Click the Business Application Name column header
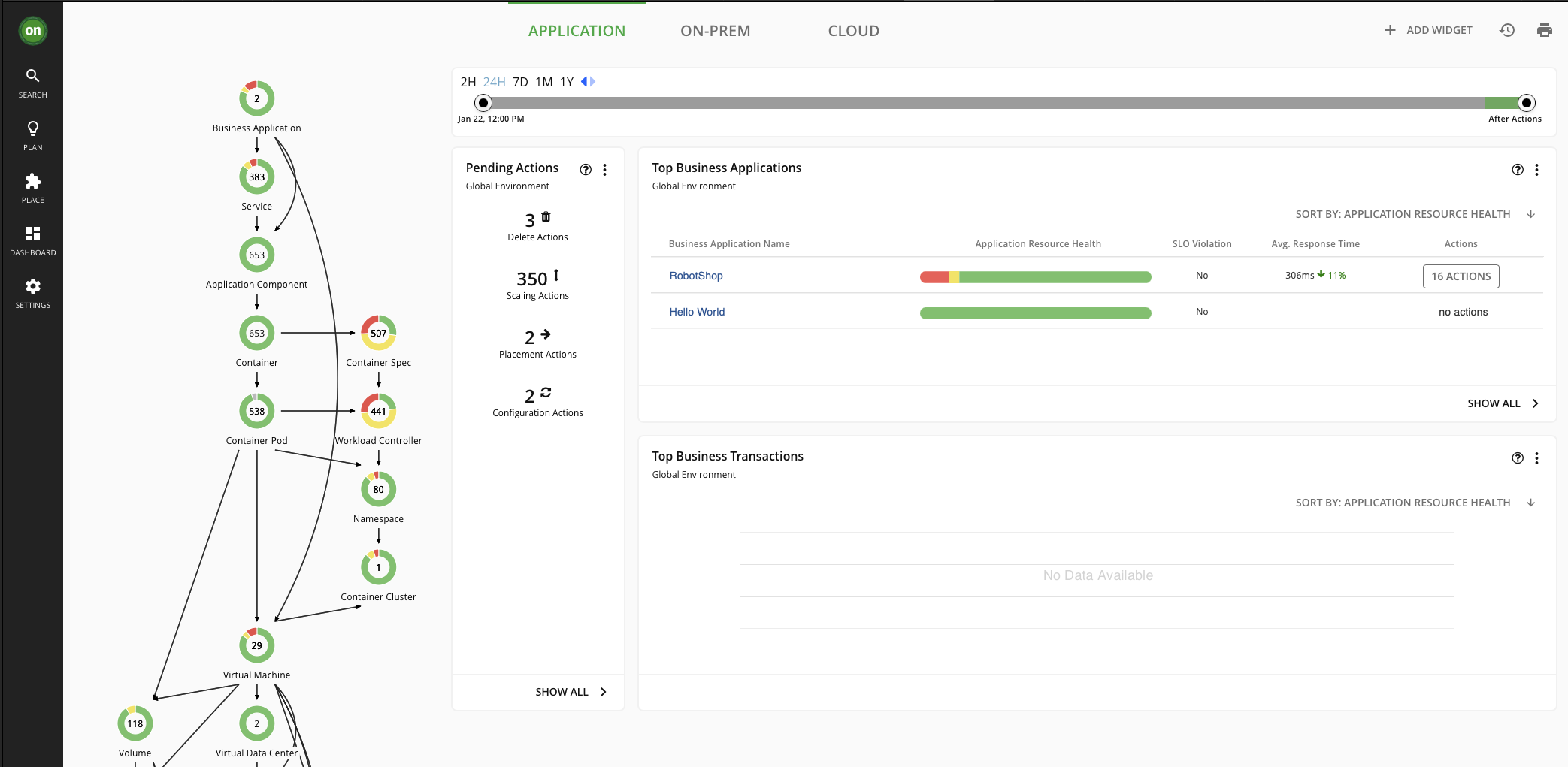1568x767 pixels. point(729,244)
